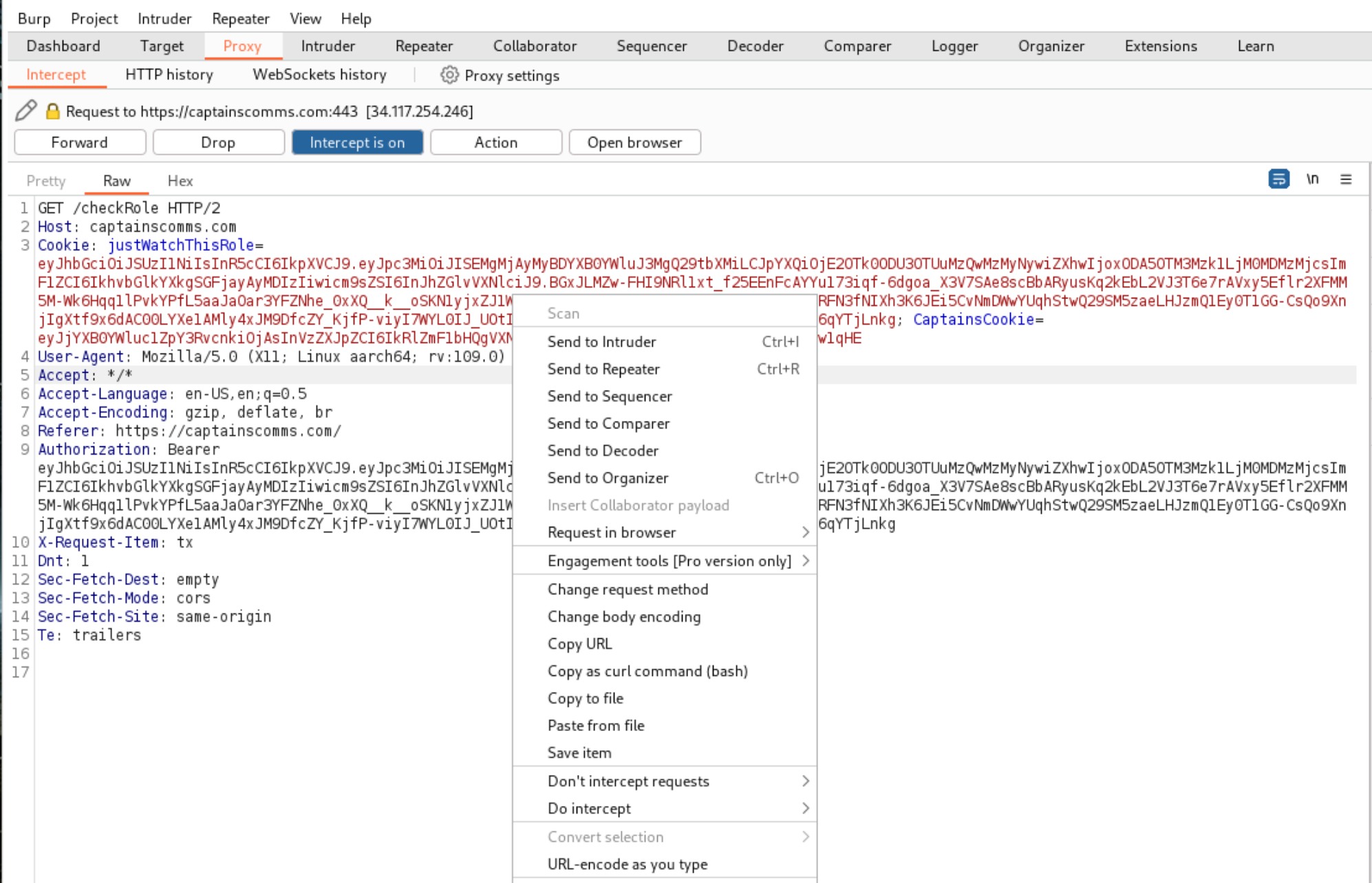The height and width of the screenshot is (883, 1372).
Task: Select Change body encoding
Action: [665, 617]
